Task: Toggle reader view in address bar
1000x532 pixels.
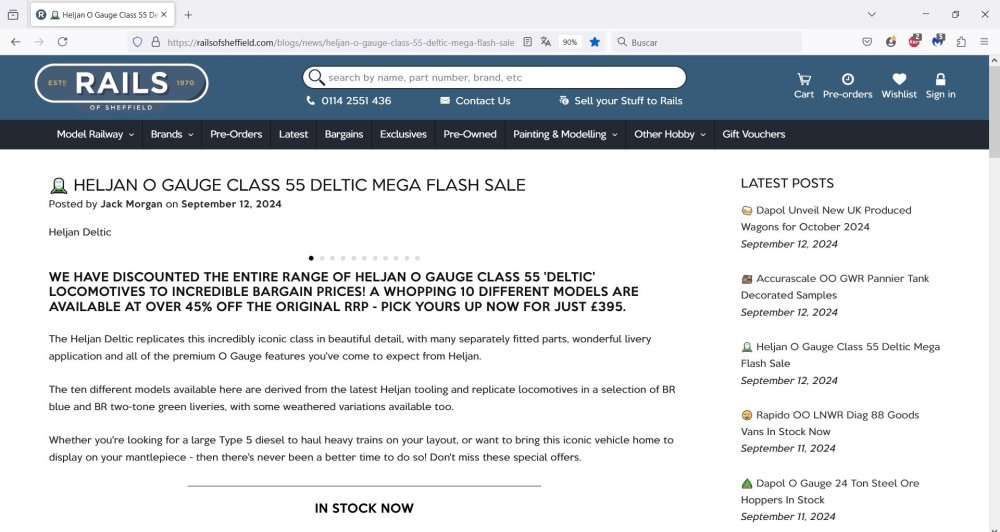Action: [527, 42]
